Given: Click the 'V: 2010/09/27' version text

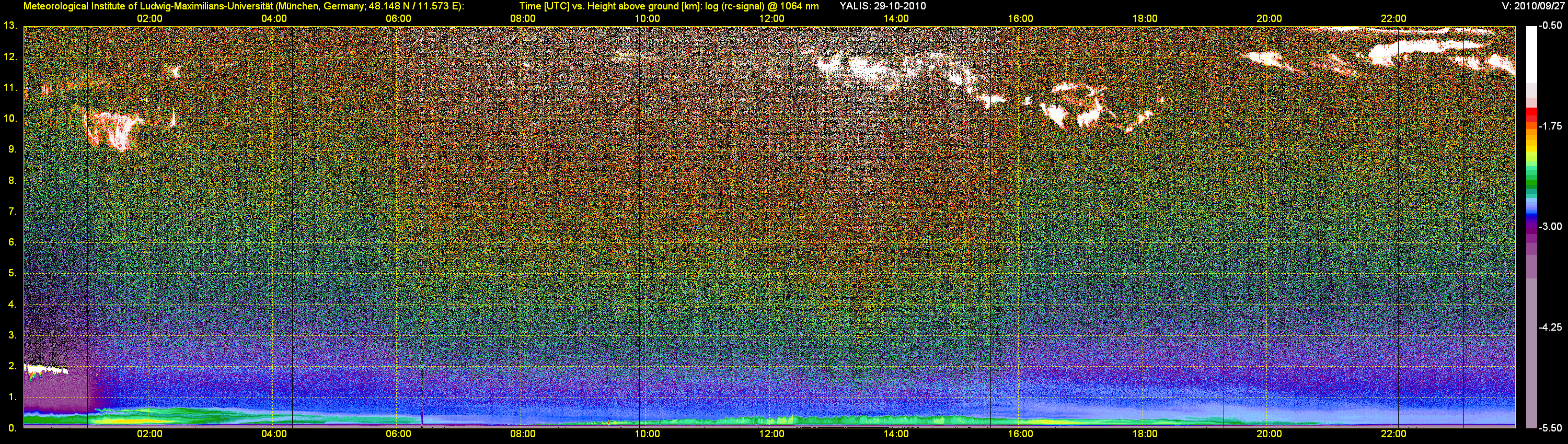Looking at the screenshot, I should 1532,6.
